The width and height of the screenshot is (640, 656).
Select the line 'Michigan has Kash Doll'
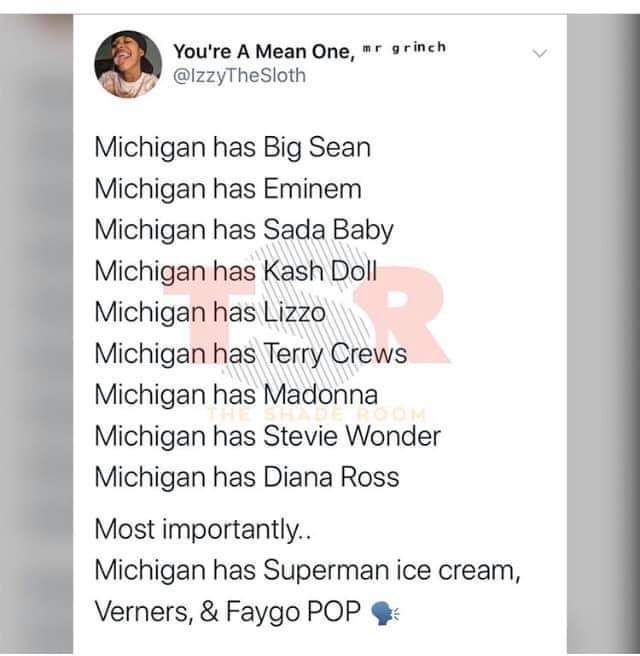[x=236, y=271]
